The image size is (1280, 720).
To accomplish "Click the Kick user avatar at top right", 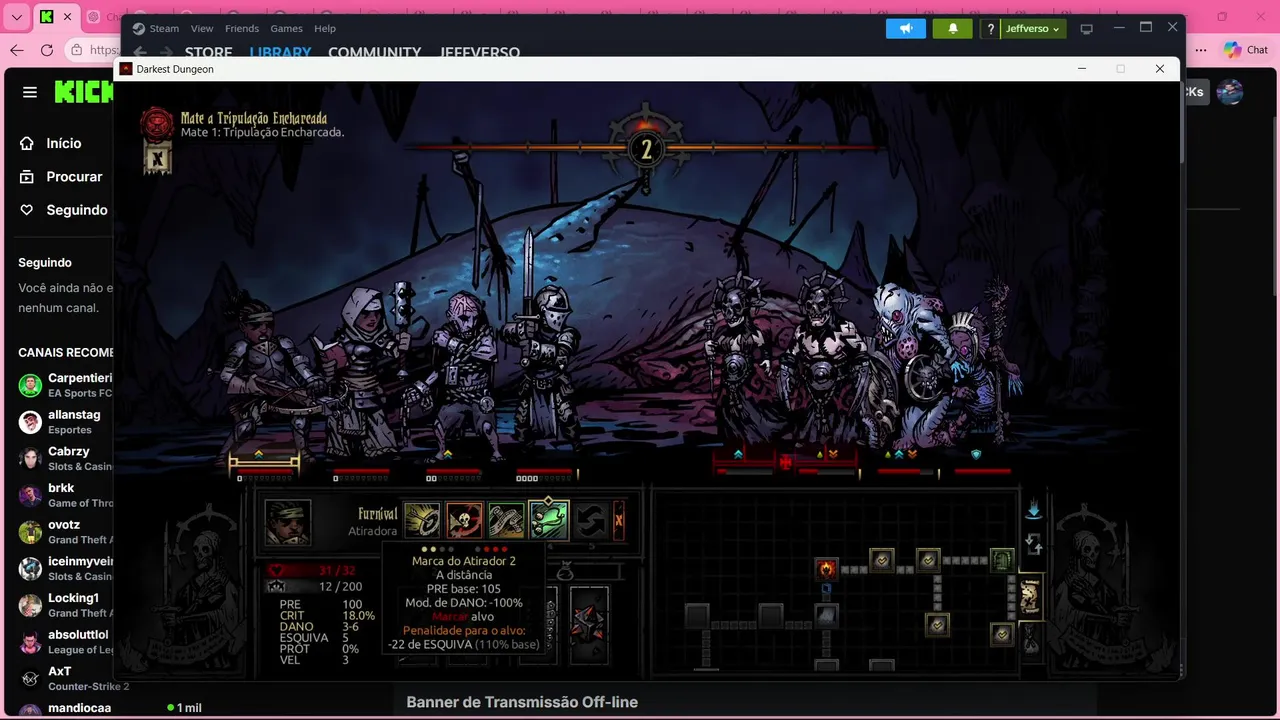I will [x=1230, y=92].
